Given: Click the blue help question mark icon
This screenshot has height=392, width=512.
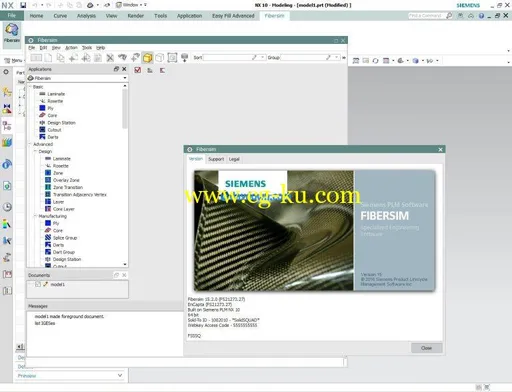Looking at the screenshot, I should [481, 16].
